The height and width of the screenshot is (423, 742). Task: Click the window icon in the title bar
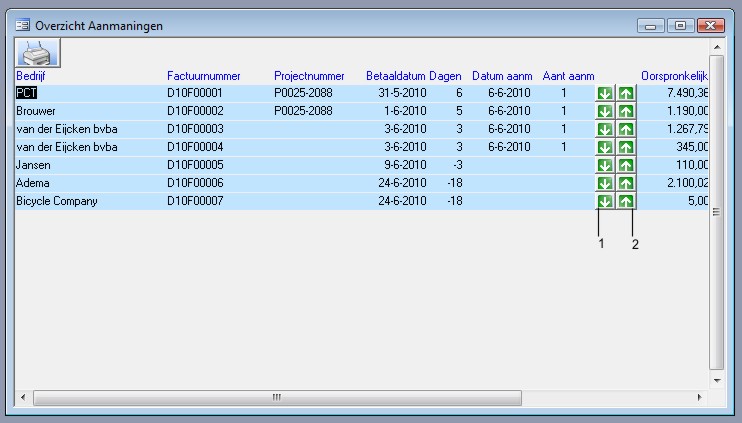click(22, 25)
